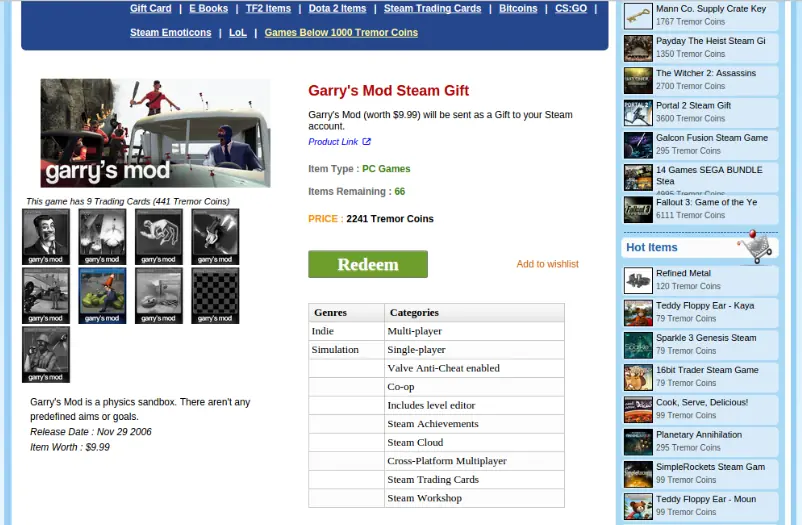Viewport: 802px width, 525px height.
Task: Open The Witcher 2: Assassins title
Action: pos(706,73)
